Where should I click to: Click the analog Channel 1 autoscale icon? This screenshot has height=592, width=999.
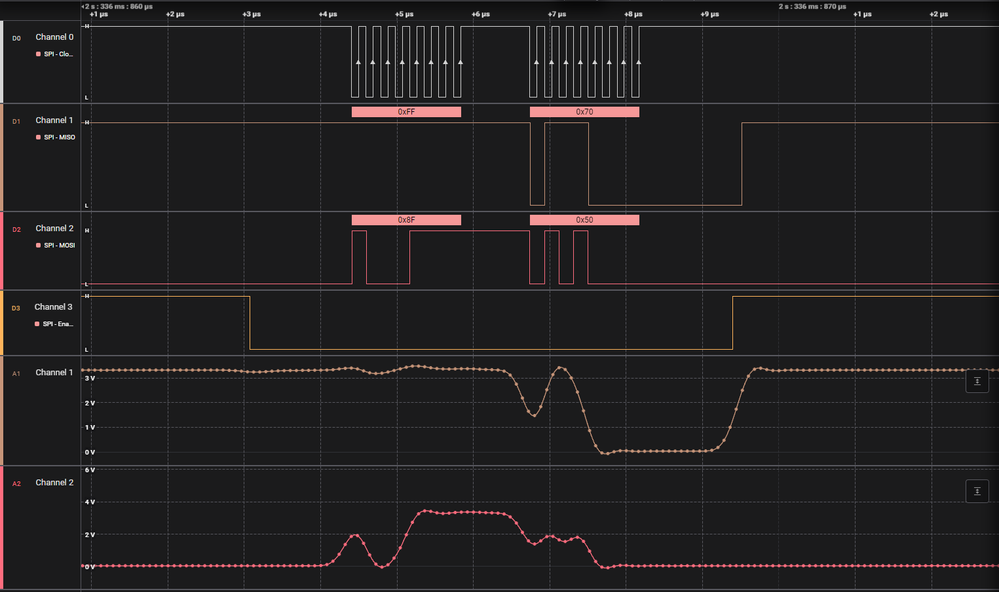click(977, 381)
